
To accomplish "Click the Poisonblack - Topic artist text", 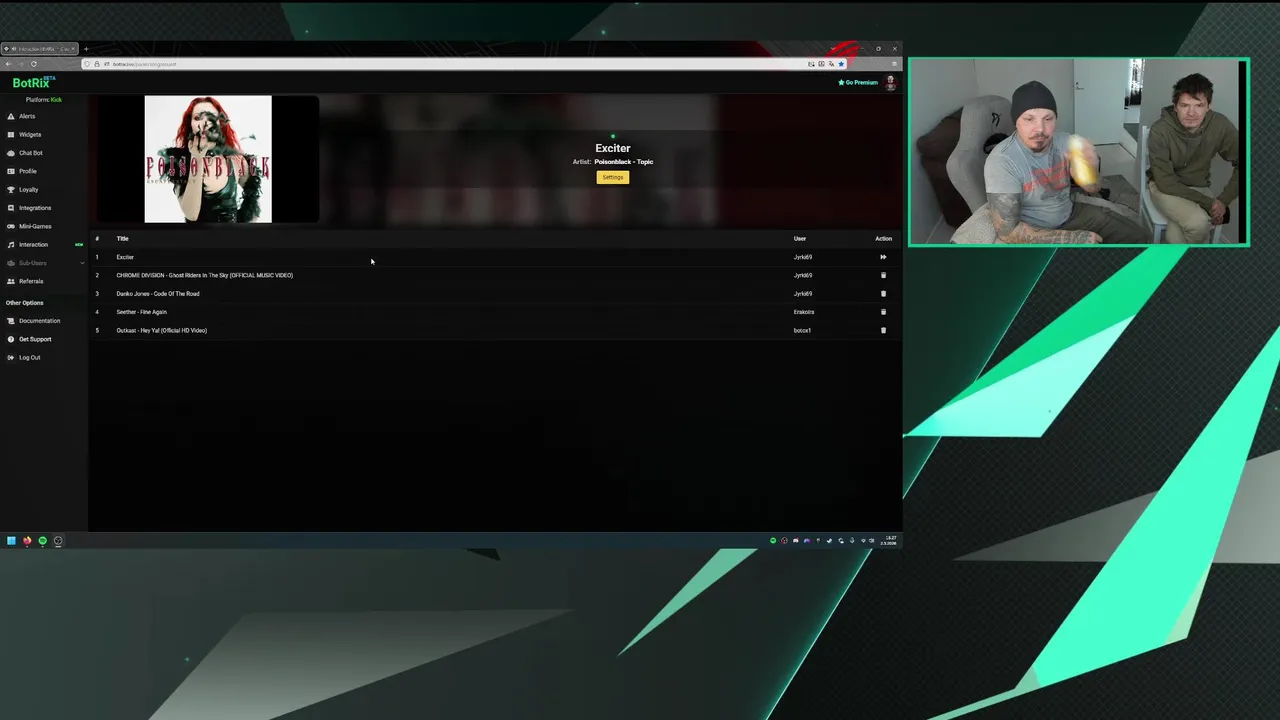I will (x=624, y=162).
